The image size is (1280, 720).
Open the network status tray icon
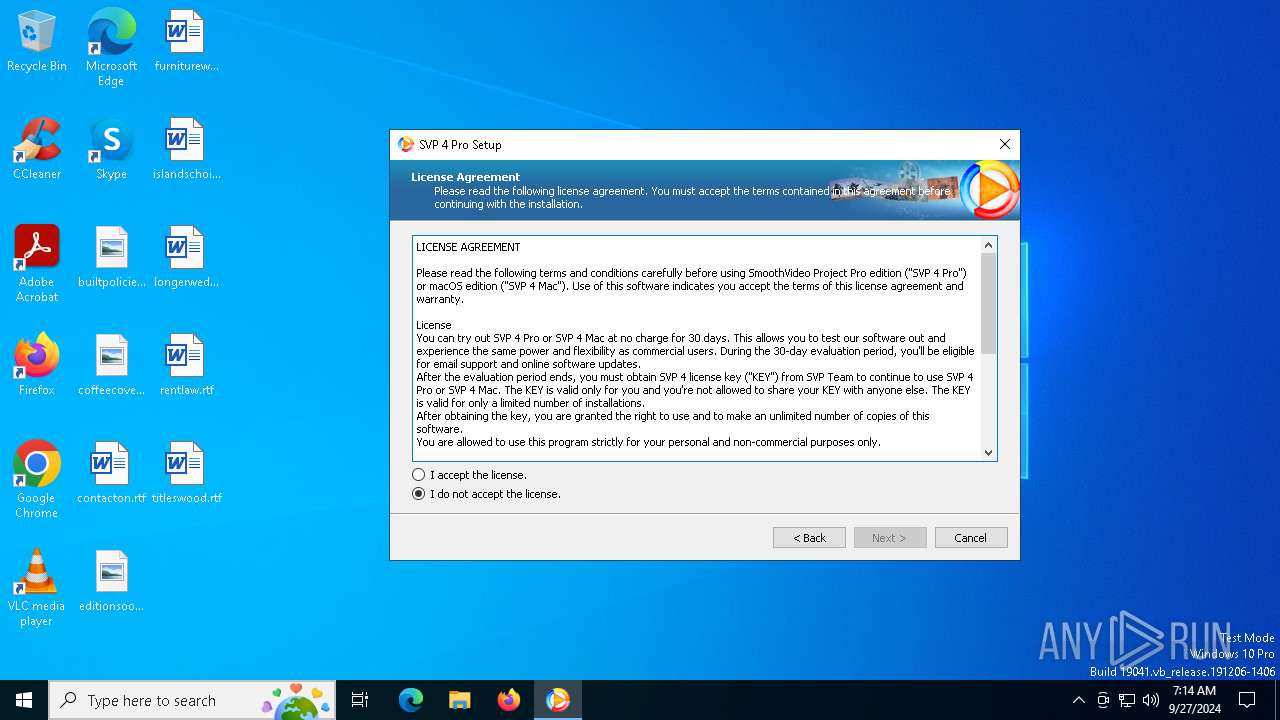pos(1127,700)
